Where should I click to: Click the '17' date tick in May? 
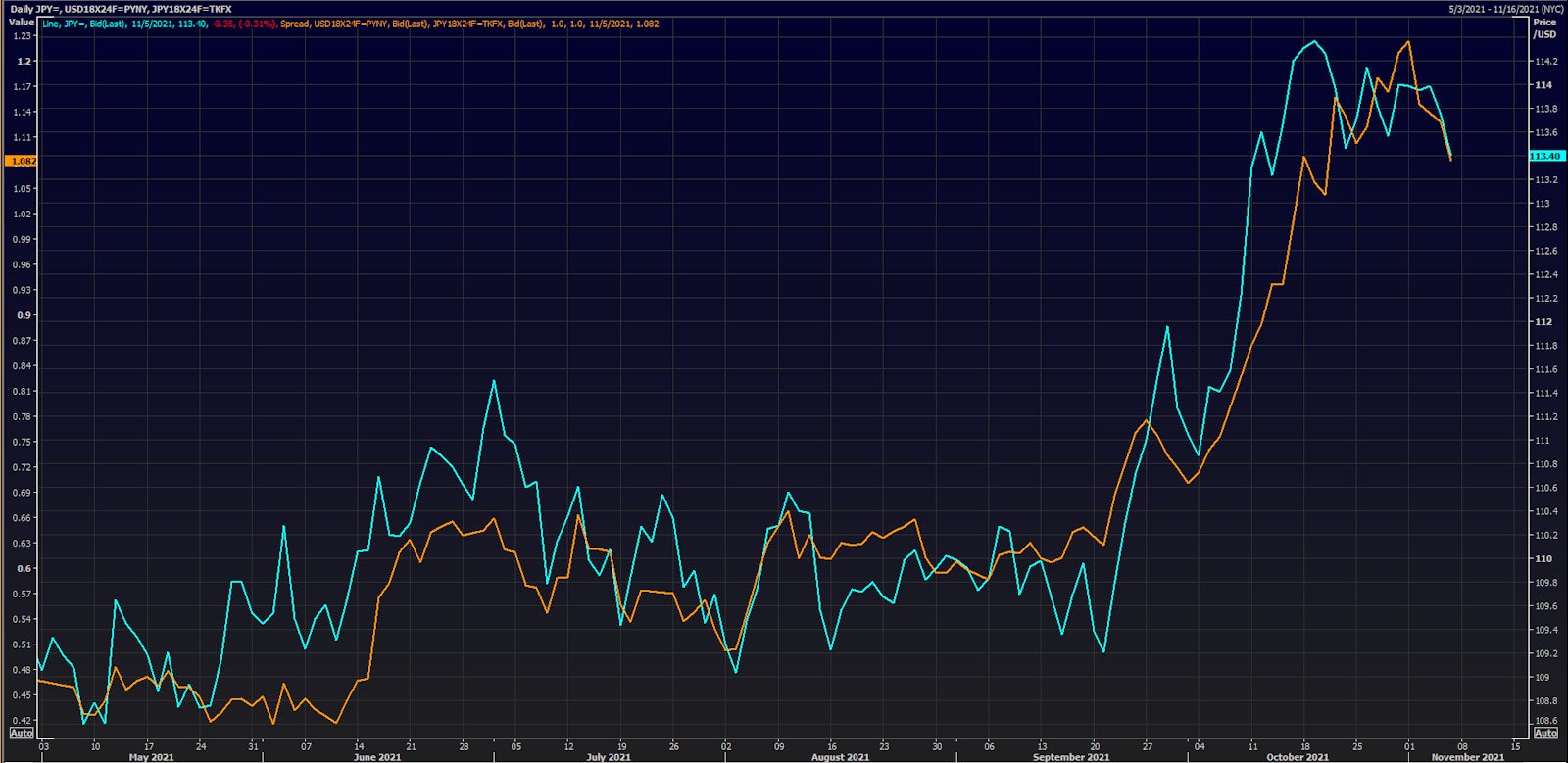coord(149,746)
